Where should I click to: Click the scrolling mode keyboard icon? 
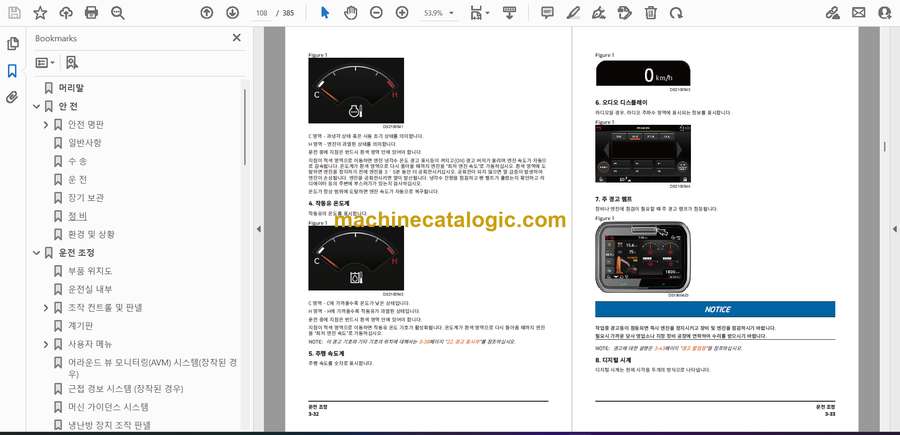point(509,13)
